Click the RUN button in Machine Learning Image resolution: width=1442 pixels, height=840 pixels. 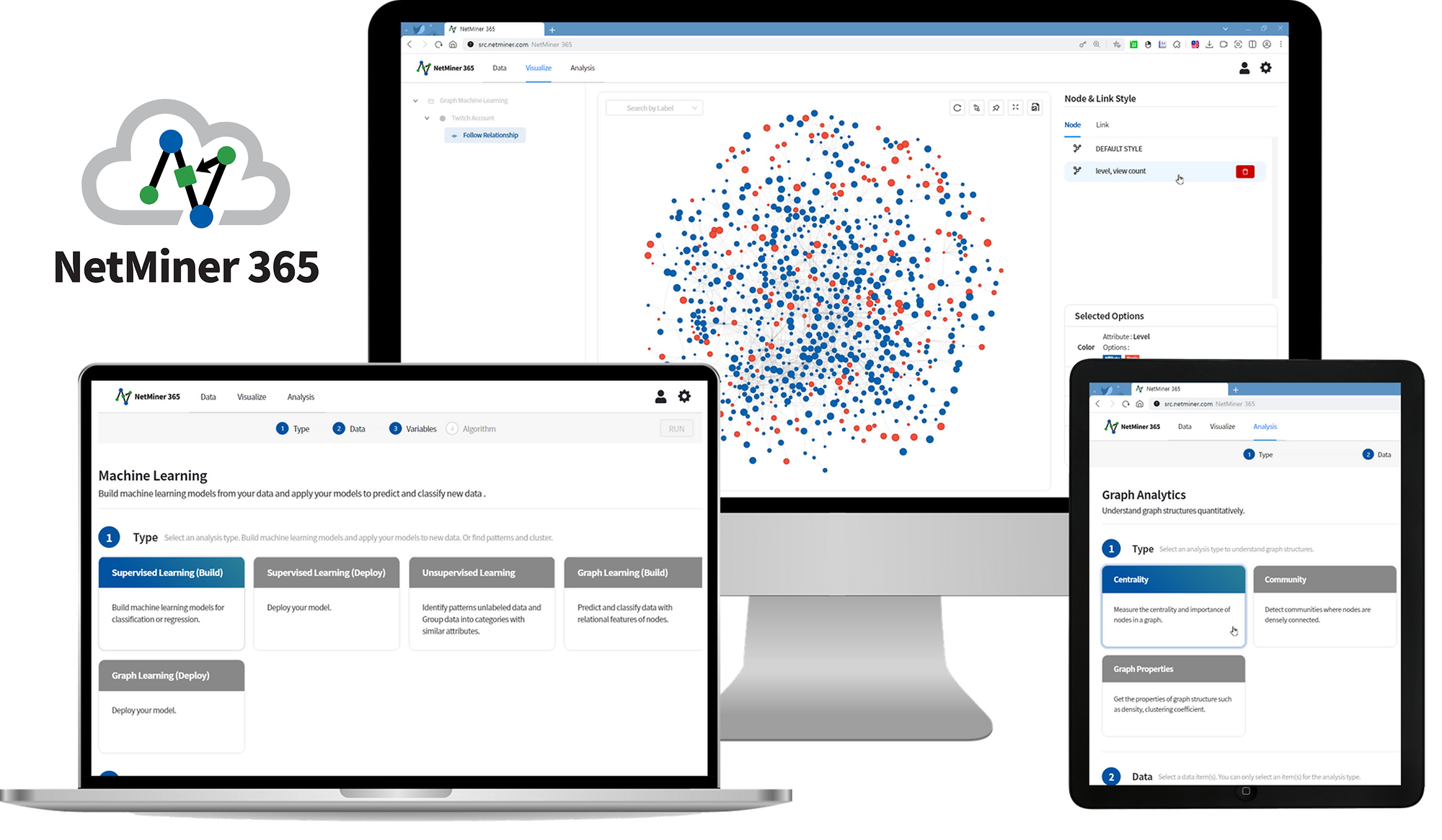676,428
